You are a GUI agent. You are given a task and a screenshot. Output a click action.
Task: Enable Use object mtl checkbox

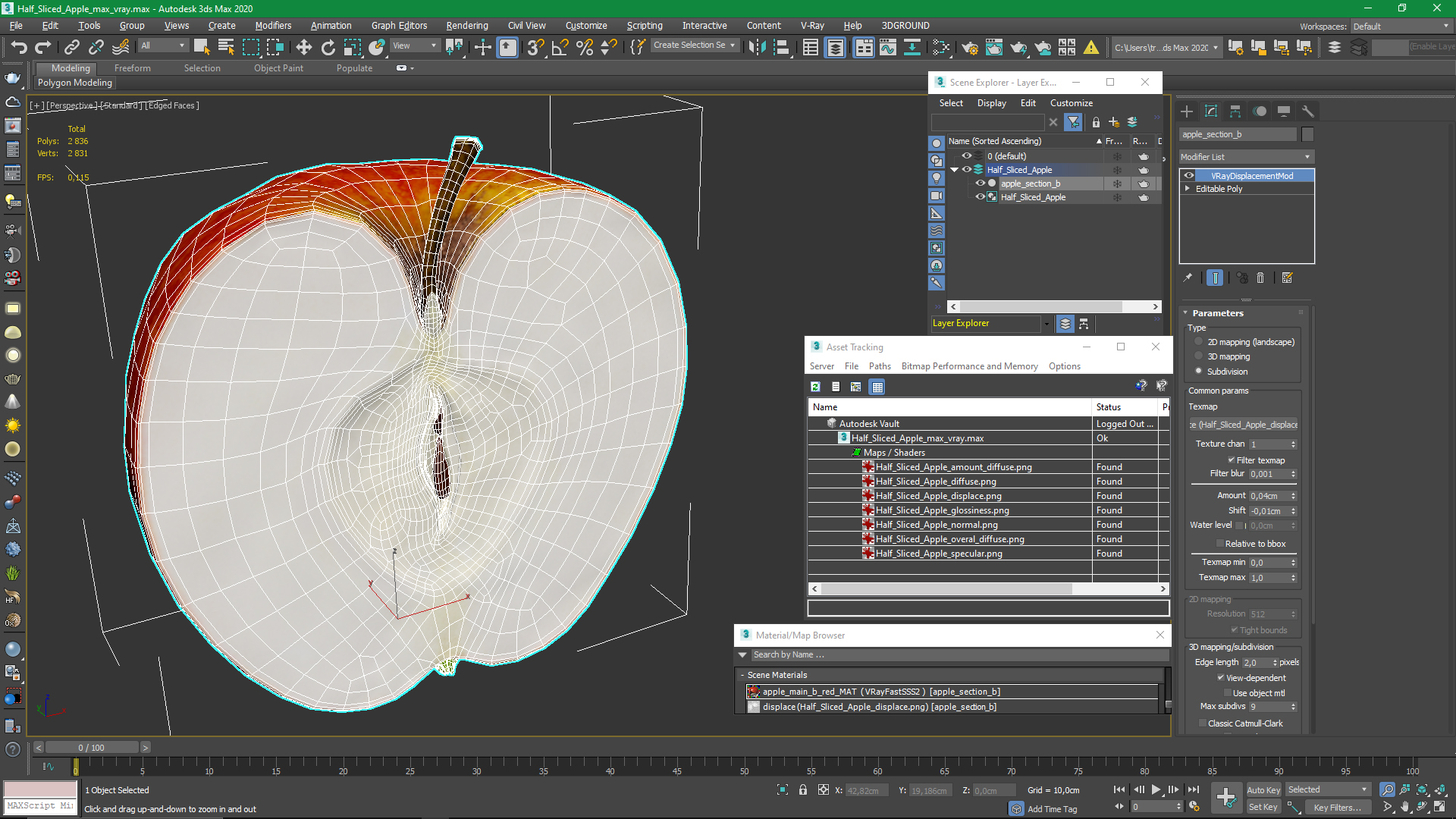1228,693
